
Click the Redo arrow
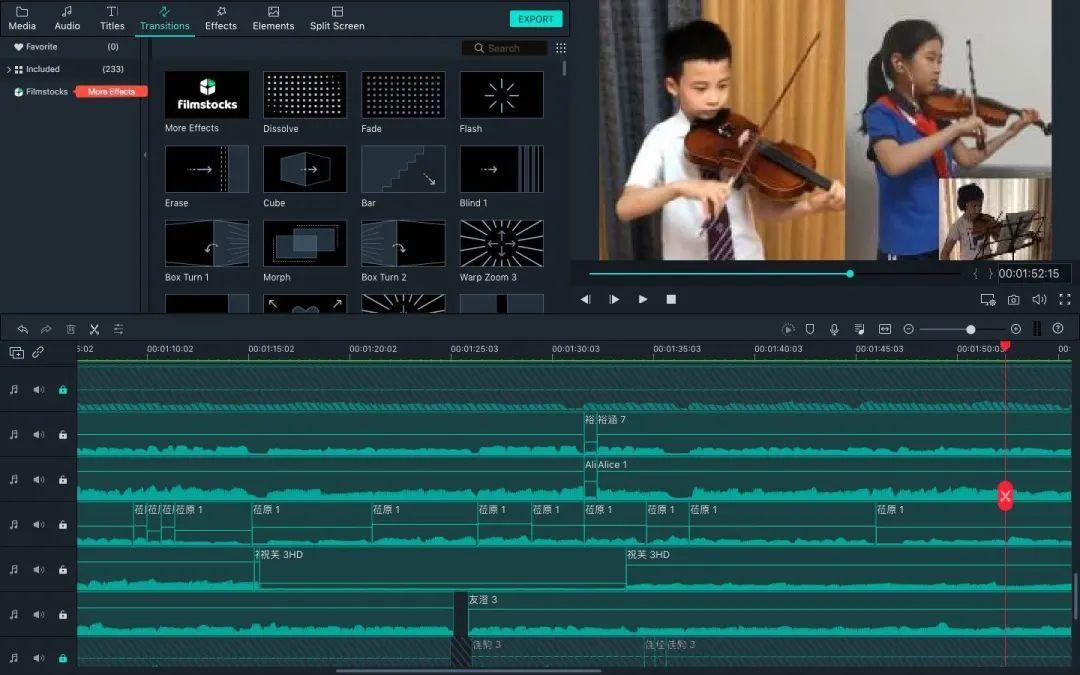pyautogui.click(x=46, y=329)
